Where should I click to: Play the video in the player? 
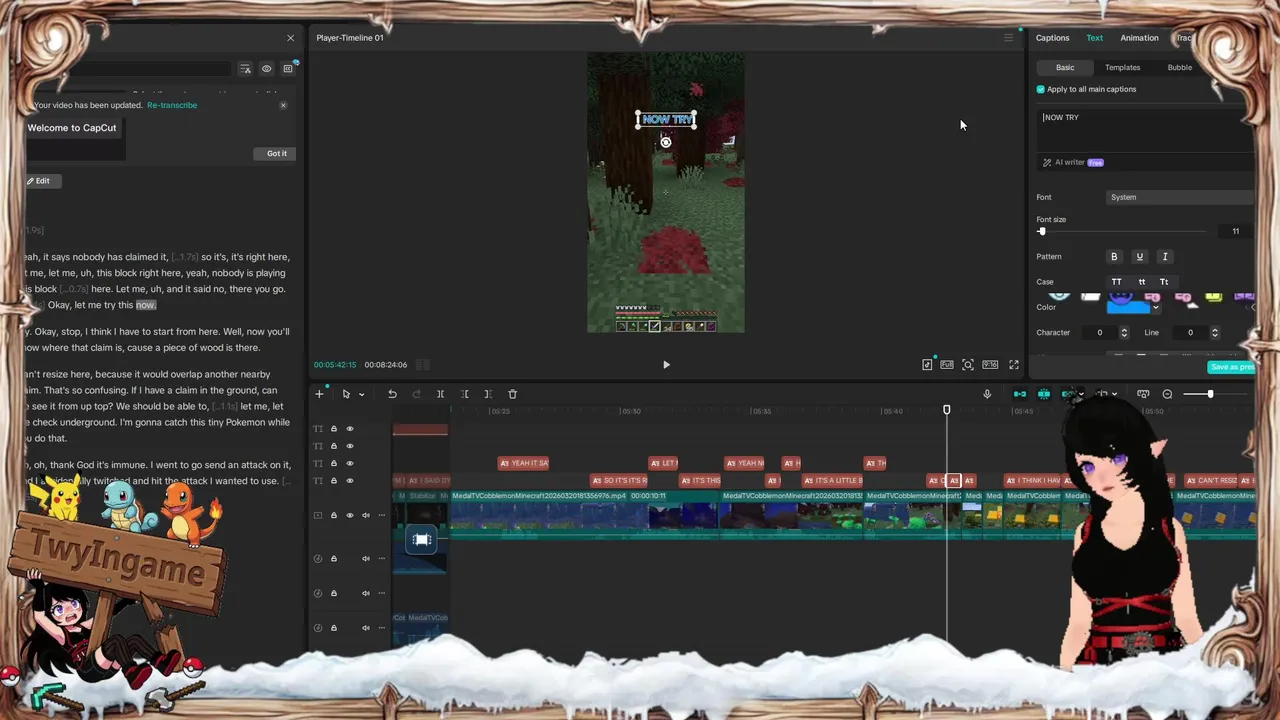(666, 365)
